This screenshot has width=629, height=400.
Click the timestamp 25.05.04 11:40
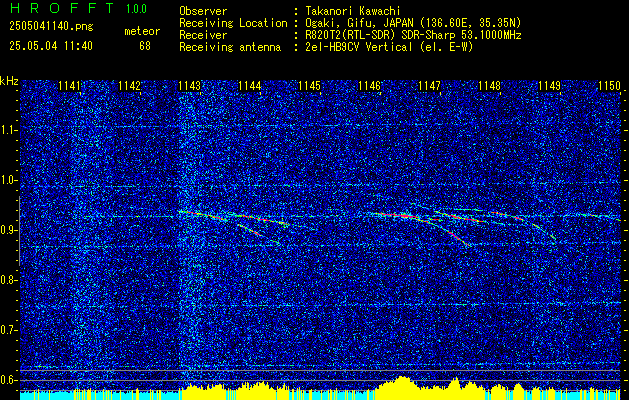[51, 46]
